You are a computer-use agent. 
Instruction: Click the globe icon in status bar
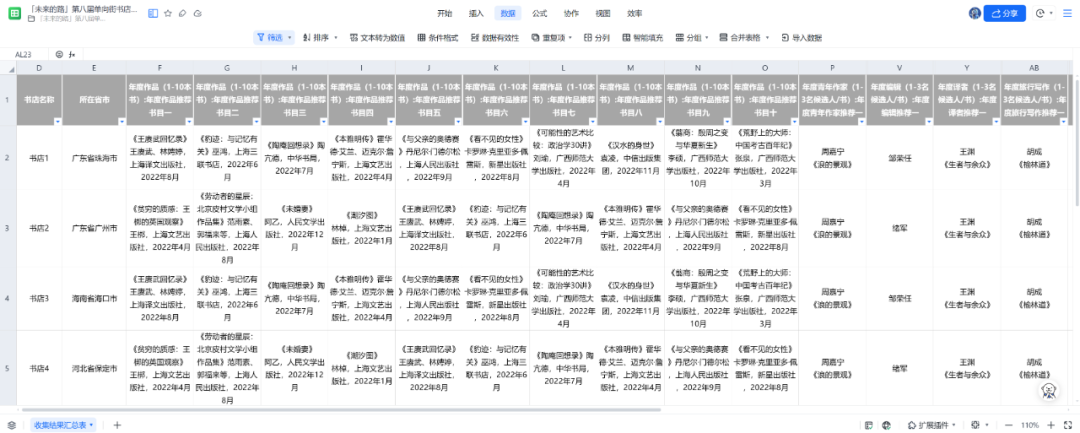(886, 425)
